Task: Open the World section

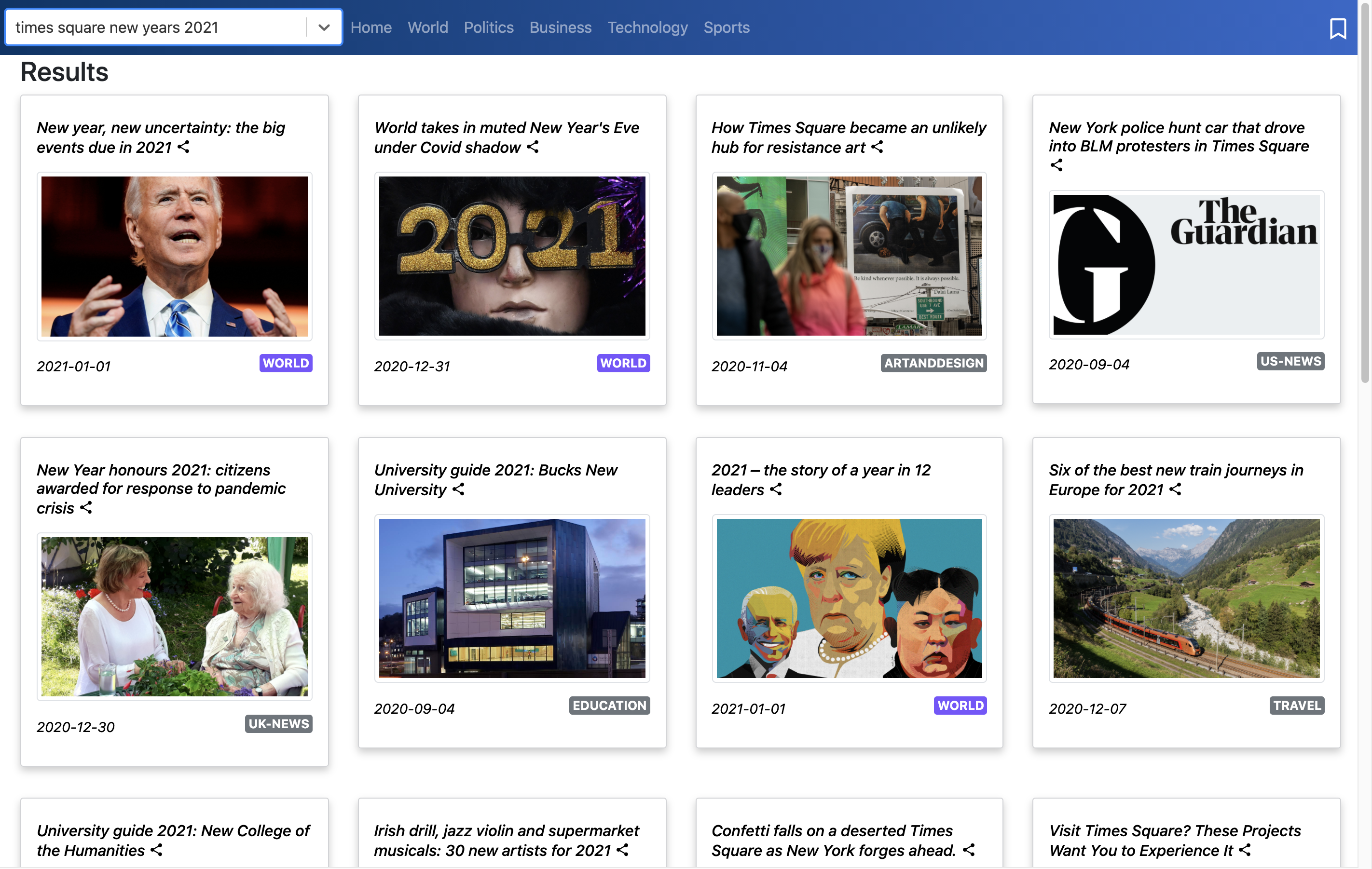Action: click(x=428, y=27)
